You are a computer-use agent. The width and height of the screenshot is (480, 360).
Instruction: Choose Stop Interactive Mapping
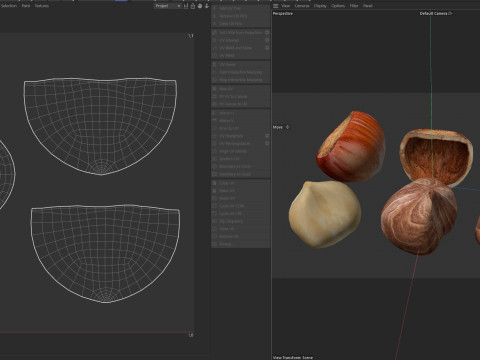pyautogui.click(x=241, y=80)
